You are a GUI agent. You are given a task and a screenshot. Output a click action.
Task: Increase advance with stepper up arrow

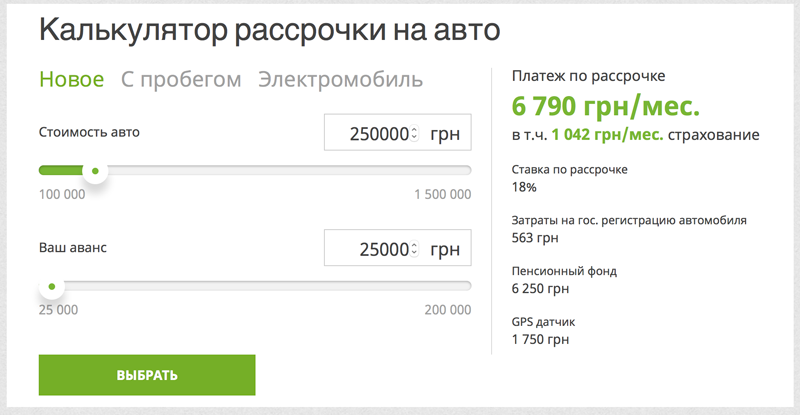click(x=415, y=245)
